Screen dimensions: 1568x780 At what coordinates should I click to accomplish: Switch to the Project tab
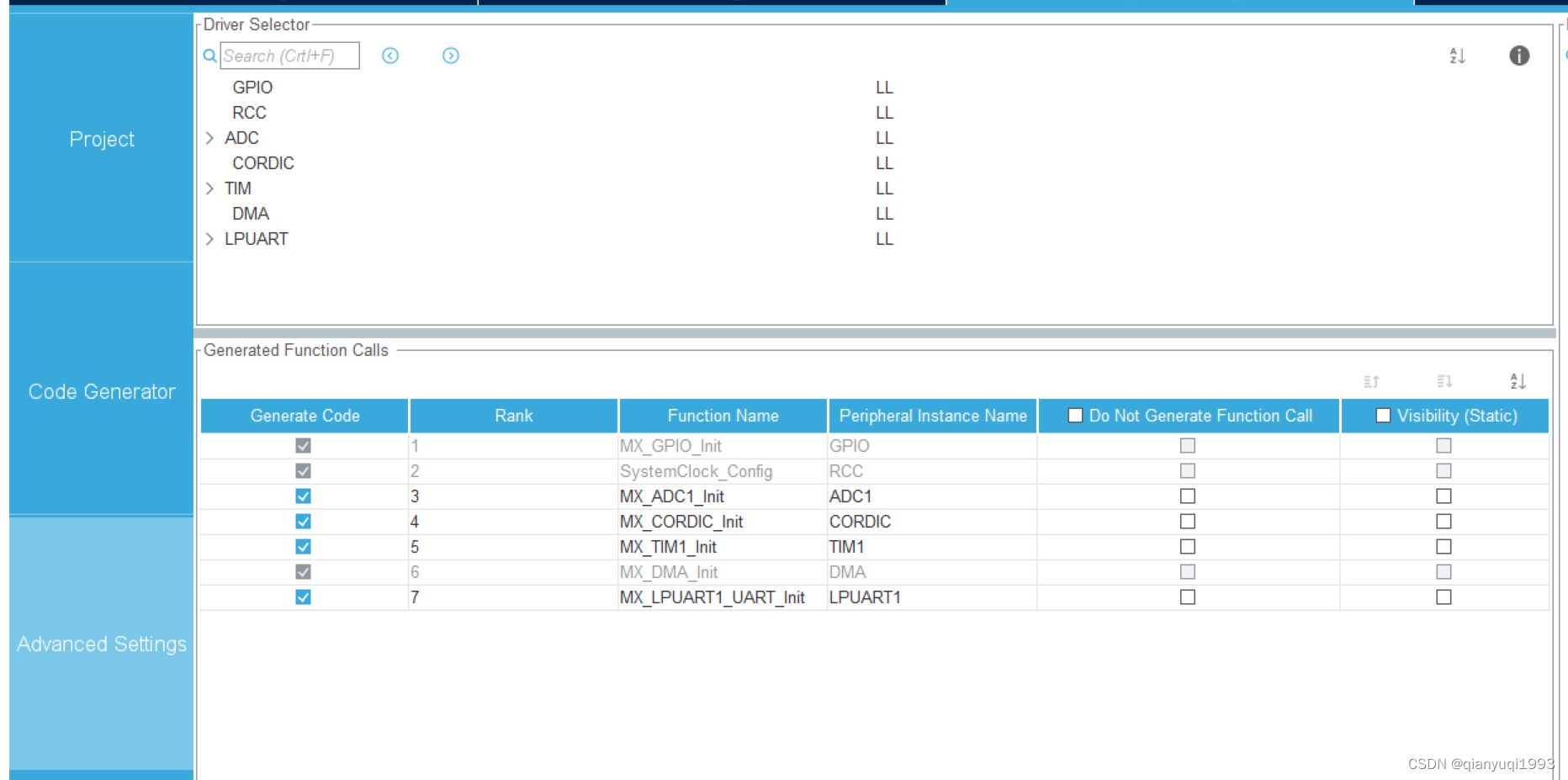tap(101, 139)
